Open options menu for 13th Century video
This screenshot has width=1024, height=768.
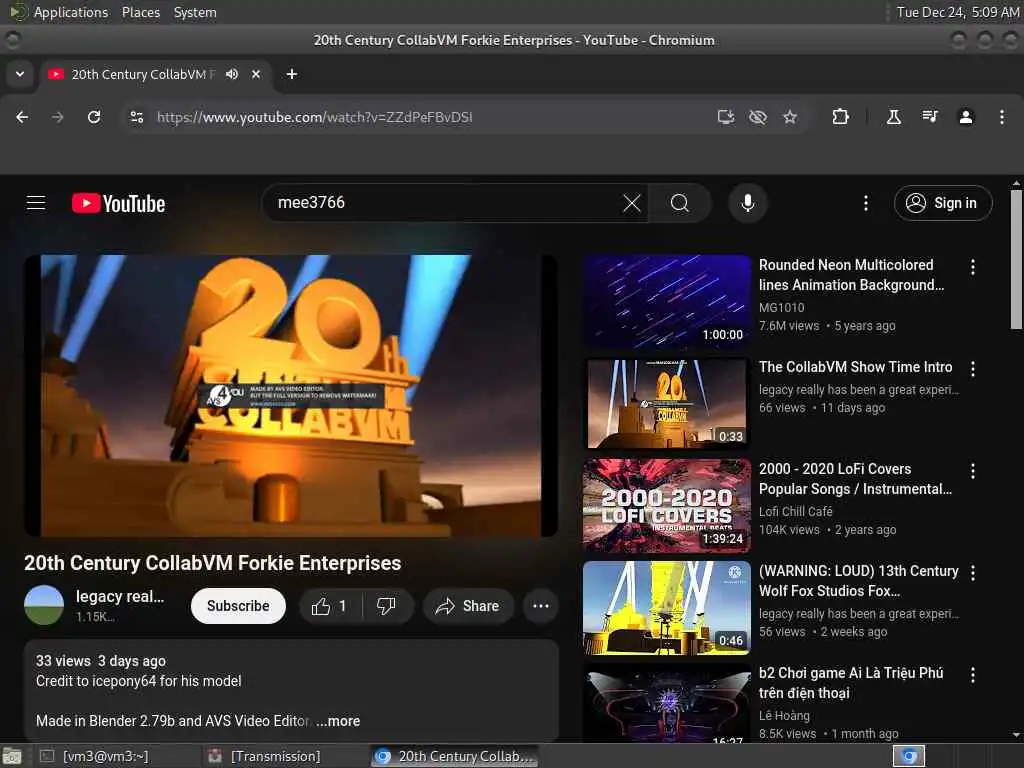coord(973,573)
